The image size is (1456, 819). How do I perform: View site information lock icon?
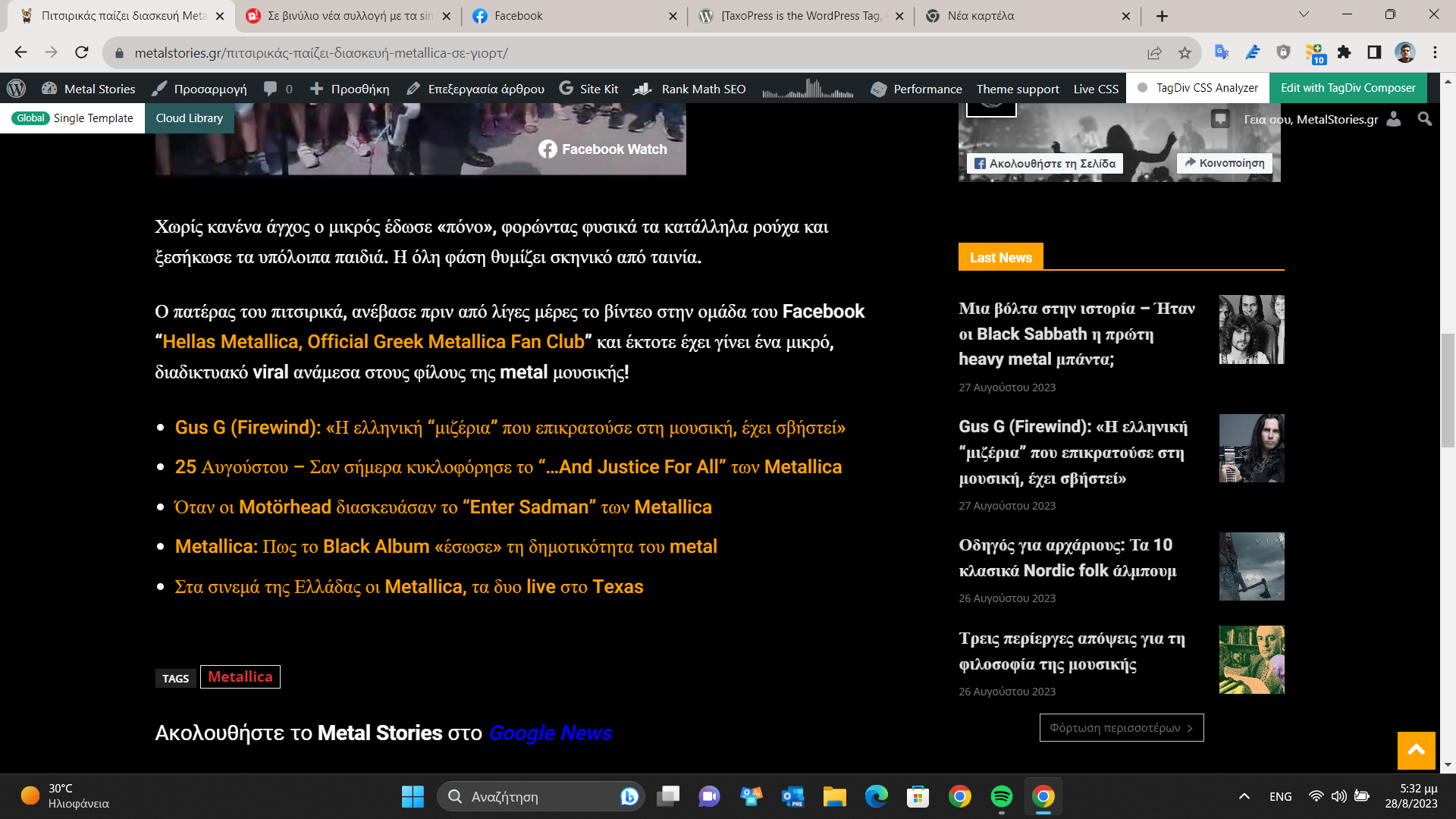118,53
